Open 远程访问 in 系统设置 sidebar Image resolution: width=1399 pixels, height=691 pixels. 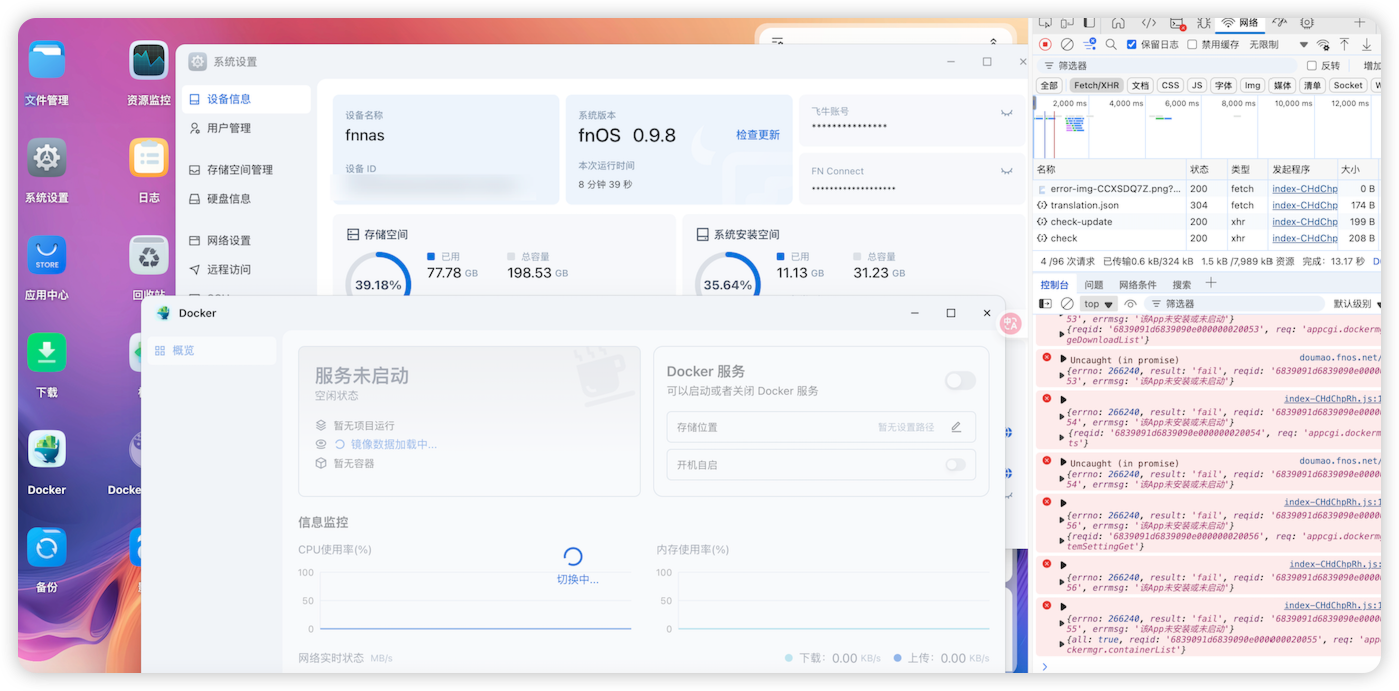[x=248, y=270]
